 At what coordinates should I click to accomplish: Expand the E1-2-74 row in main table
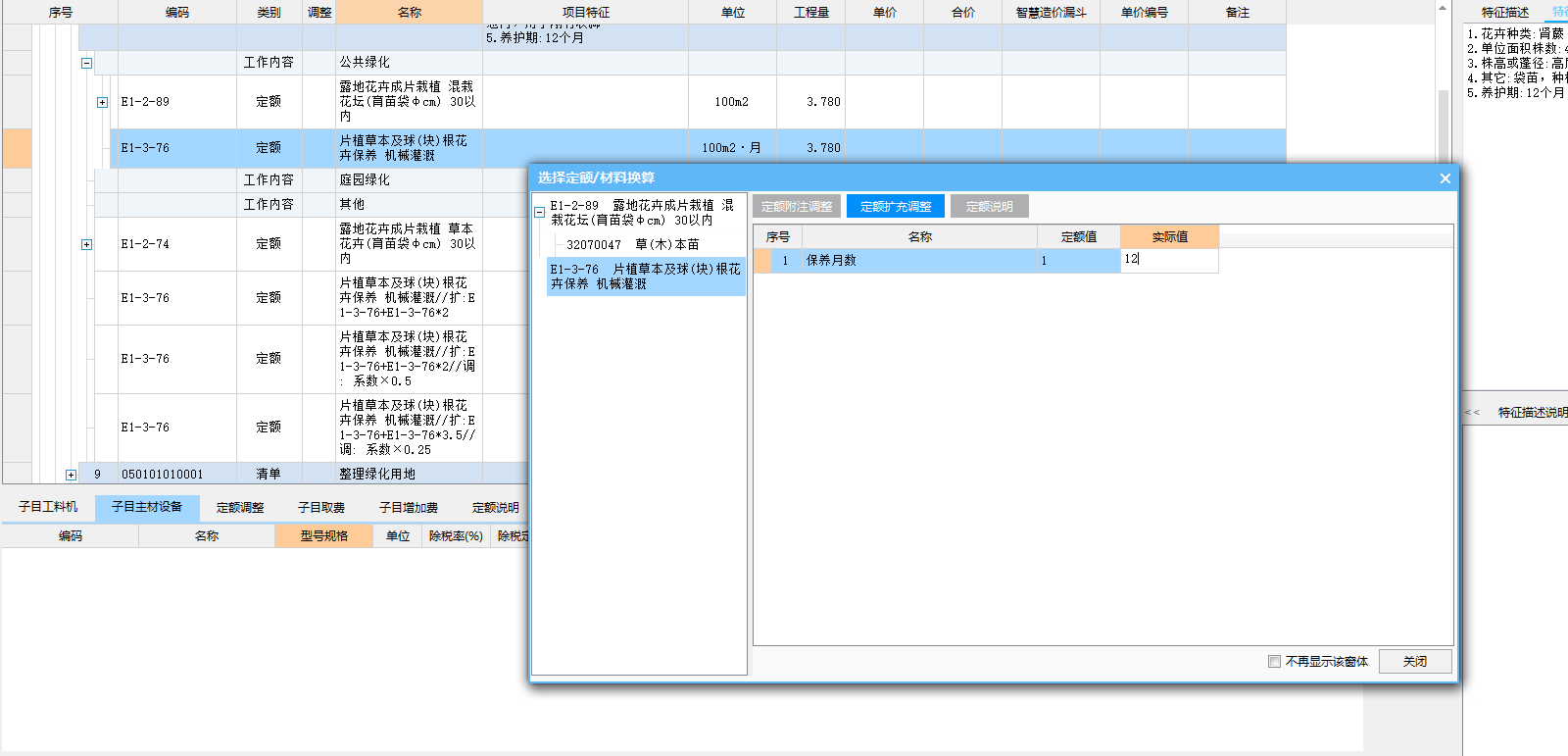[86, 244]
